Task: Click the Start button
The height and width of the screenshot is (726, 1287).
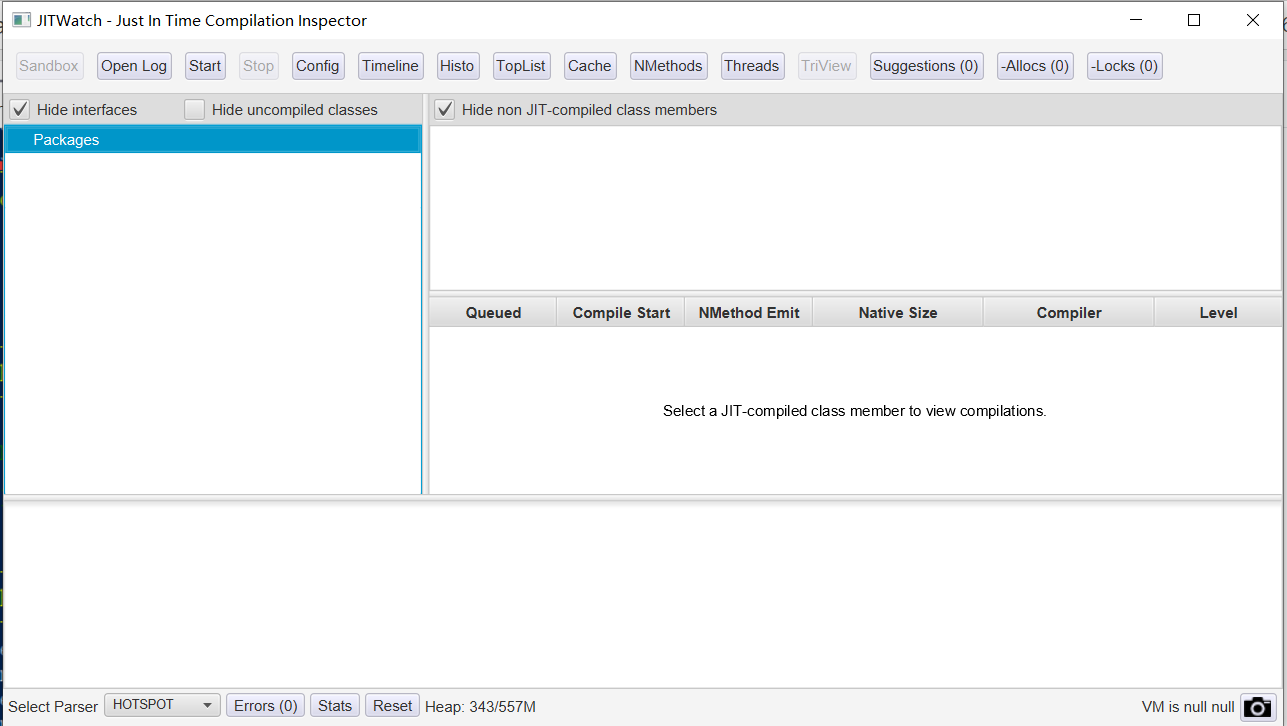Action: (x=205, y=66)
